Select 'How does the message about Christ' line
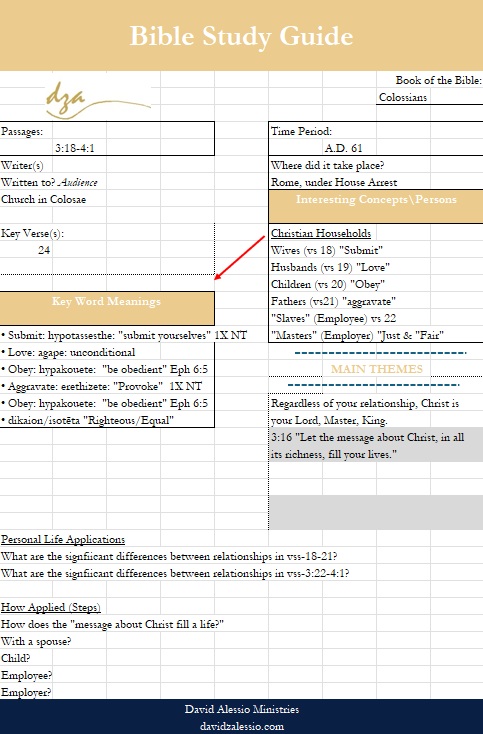The height and width of the screenshot is (734, 483). (112, 624)
